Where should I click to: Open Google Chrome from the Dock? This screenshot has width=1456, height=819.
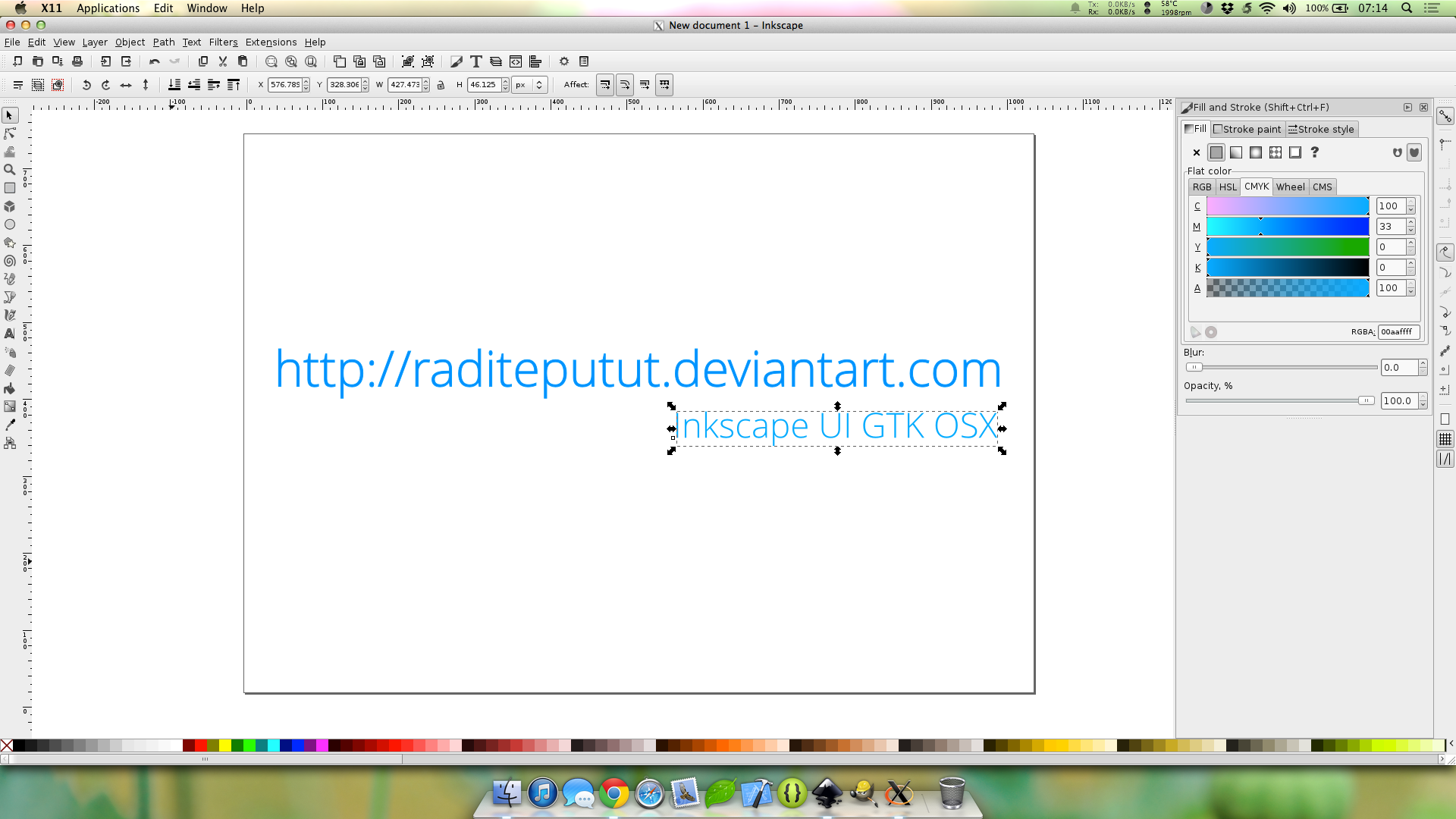pyautogui.click(x=614, y=793)
